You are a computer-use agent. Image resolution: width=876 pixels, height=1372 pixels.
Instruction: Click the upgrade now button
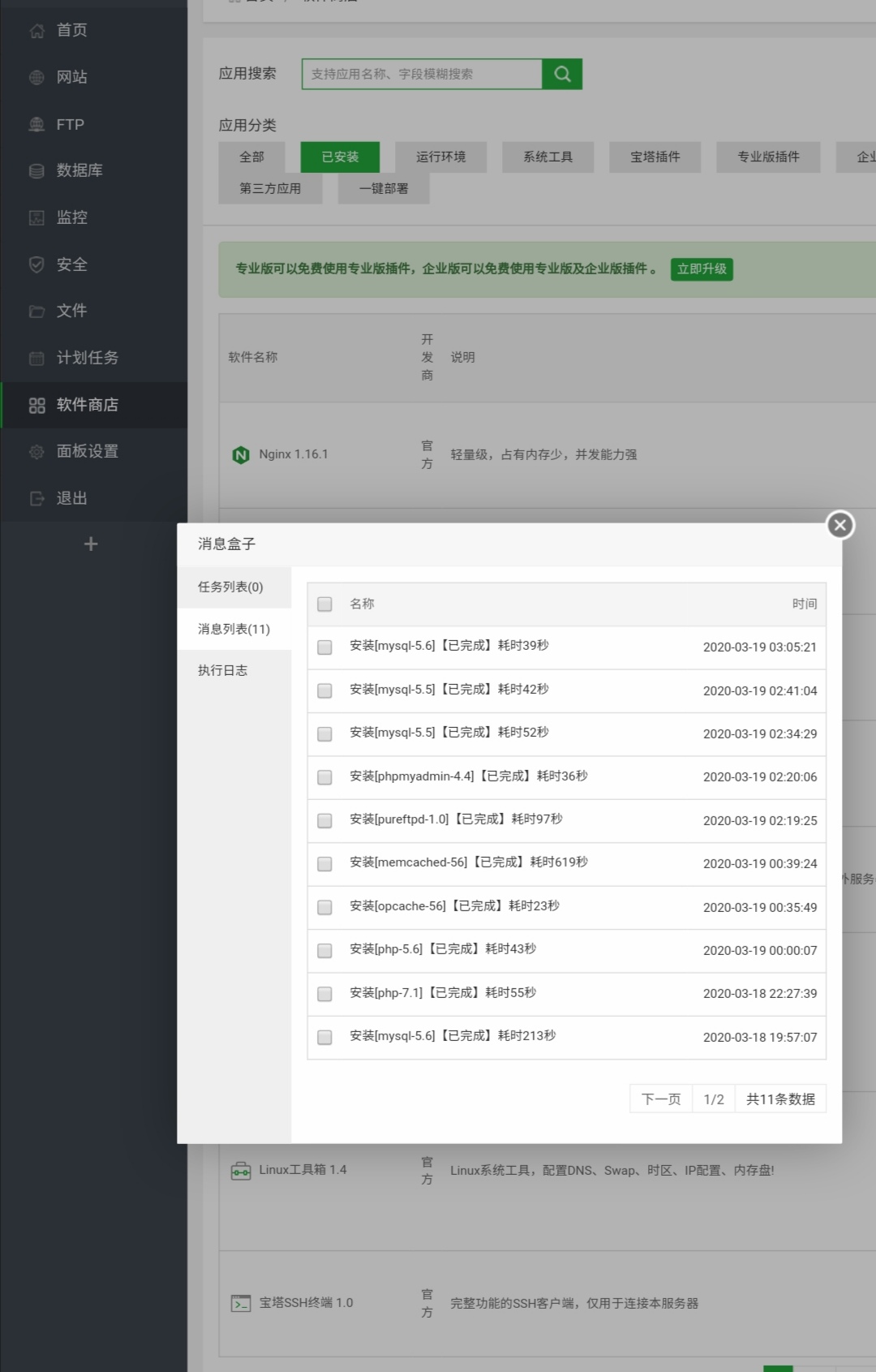(x=702, y=269)
